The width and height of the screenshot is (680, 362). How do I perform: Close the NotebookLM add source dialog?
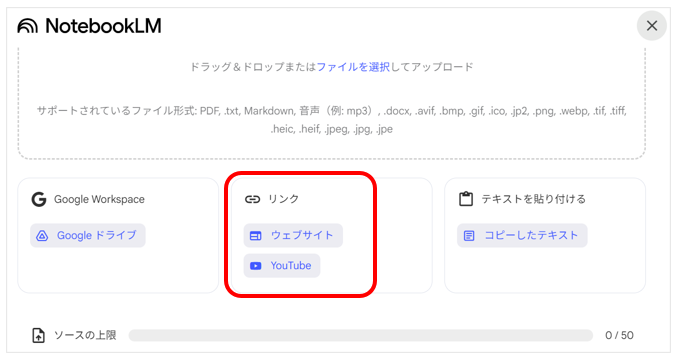click(x=651, y=26)
